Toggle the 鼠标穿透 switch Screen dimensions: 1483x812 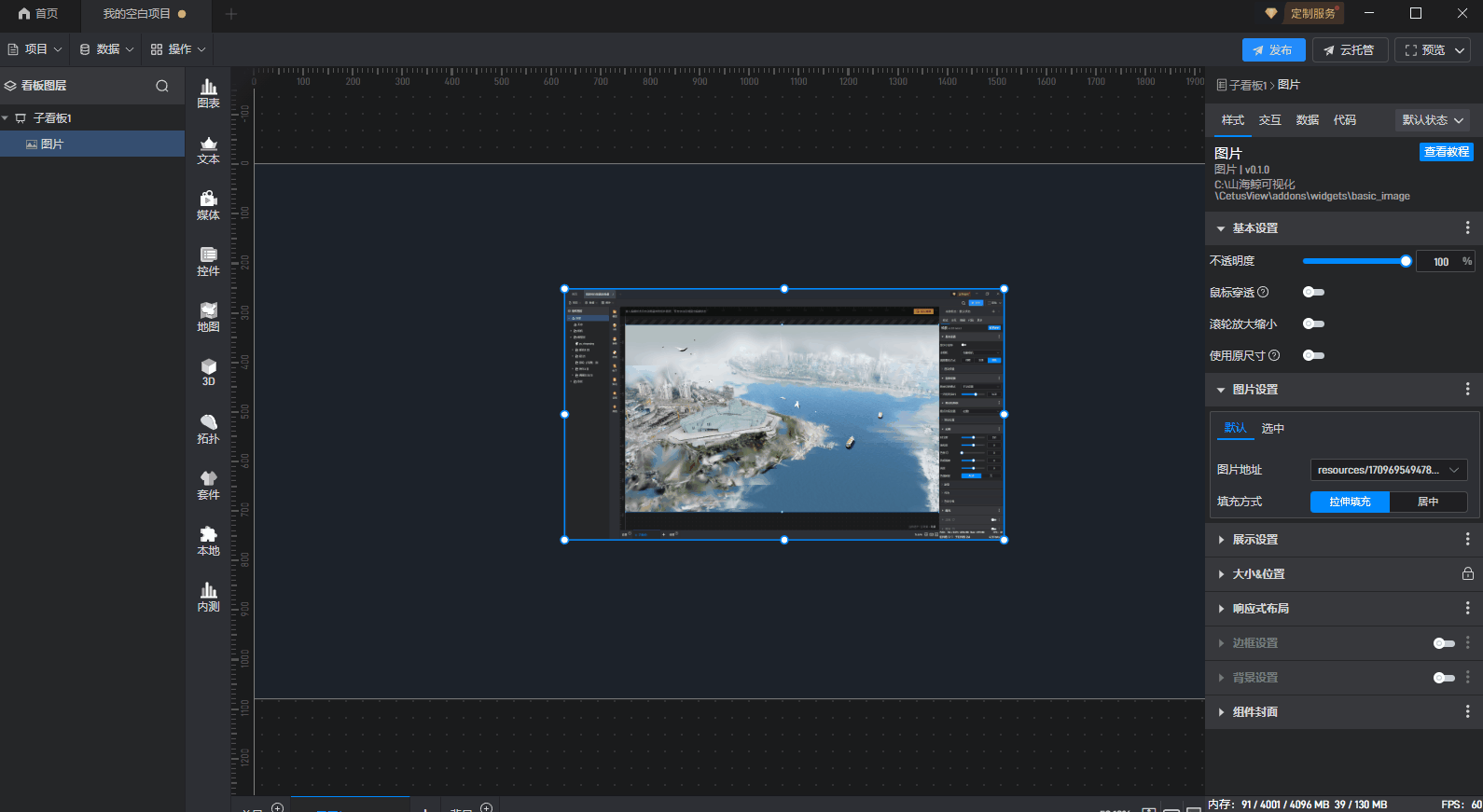click(x=1313, y=293)
